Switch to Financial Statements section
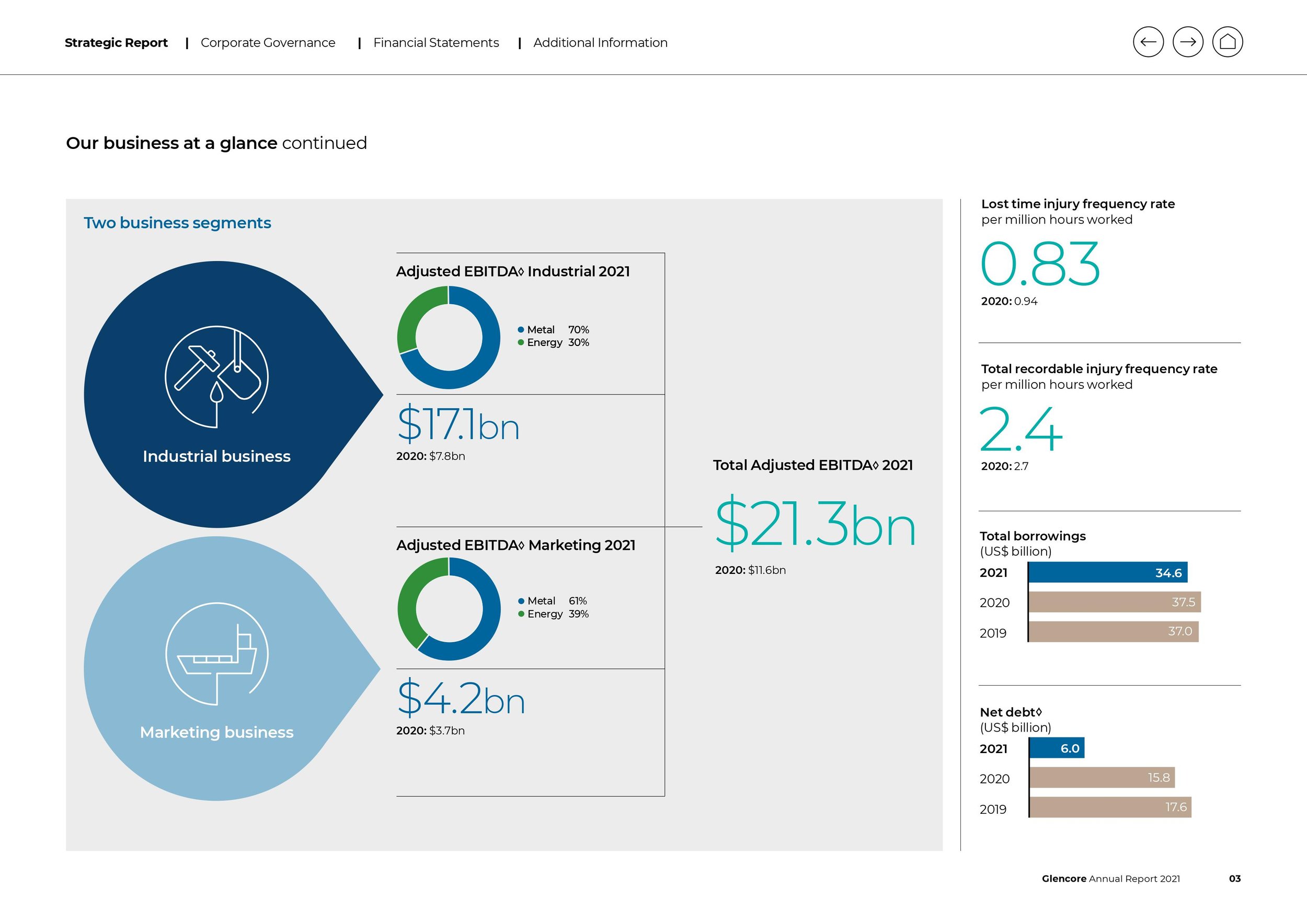1307x924 pixels. point(435,43)
